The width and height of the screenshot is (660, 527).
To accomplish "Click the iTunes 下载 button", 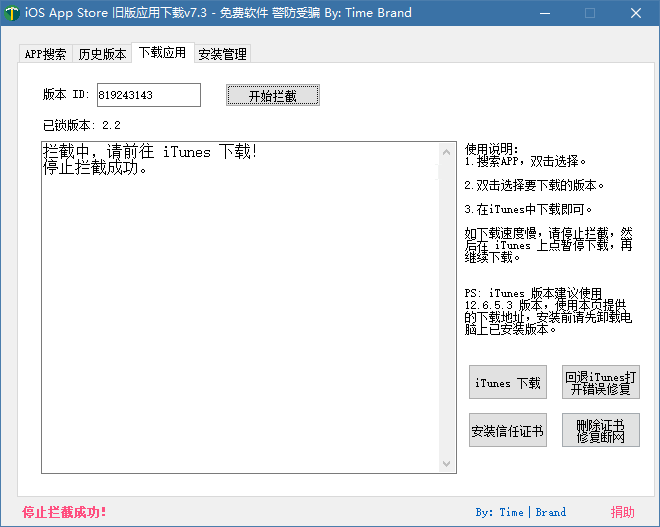I will click(508, 382).
